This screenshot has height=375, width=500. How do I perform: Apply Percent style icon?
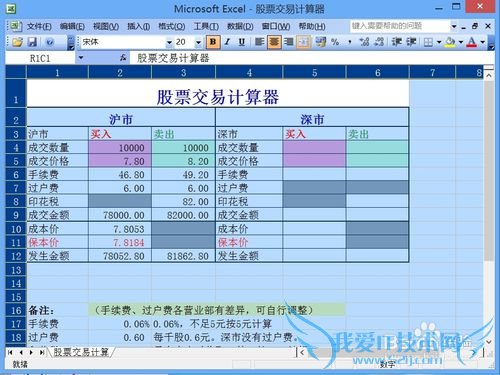(x=335, y=42)
